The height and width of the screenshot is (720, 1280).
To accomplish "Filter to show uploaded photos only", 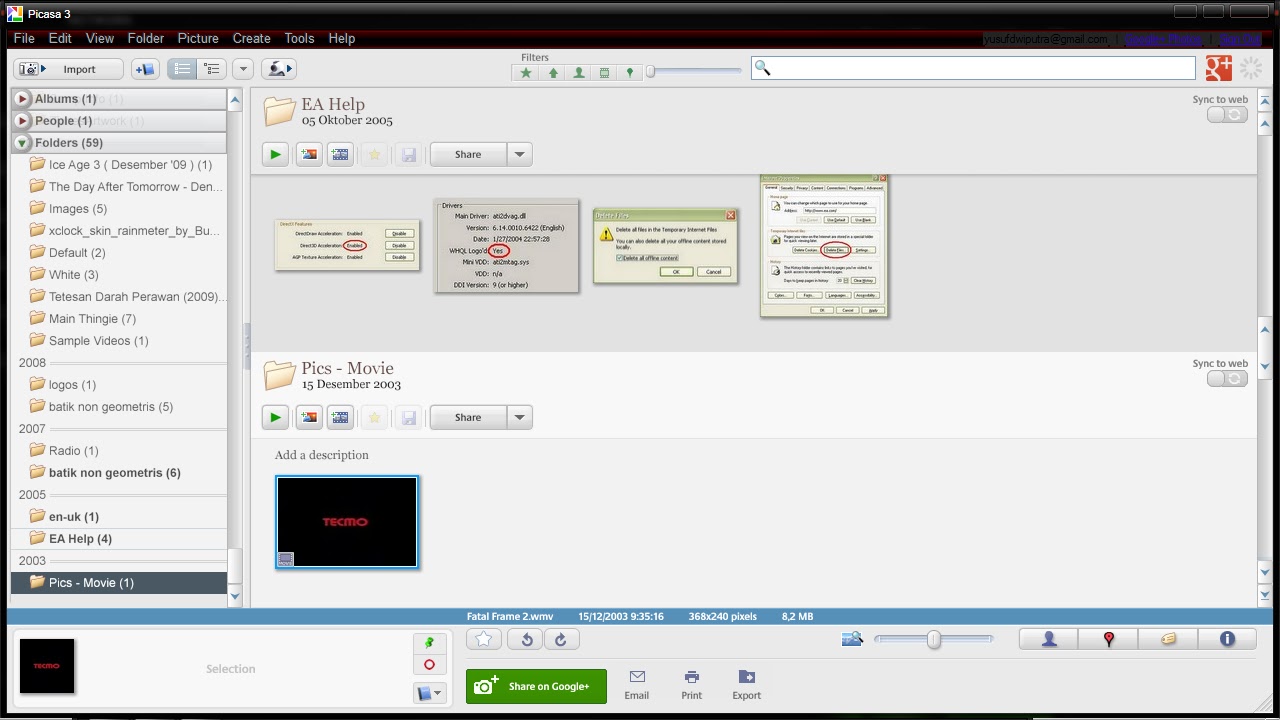I will (x=552, y=73).
